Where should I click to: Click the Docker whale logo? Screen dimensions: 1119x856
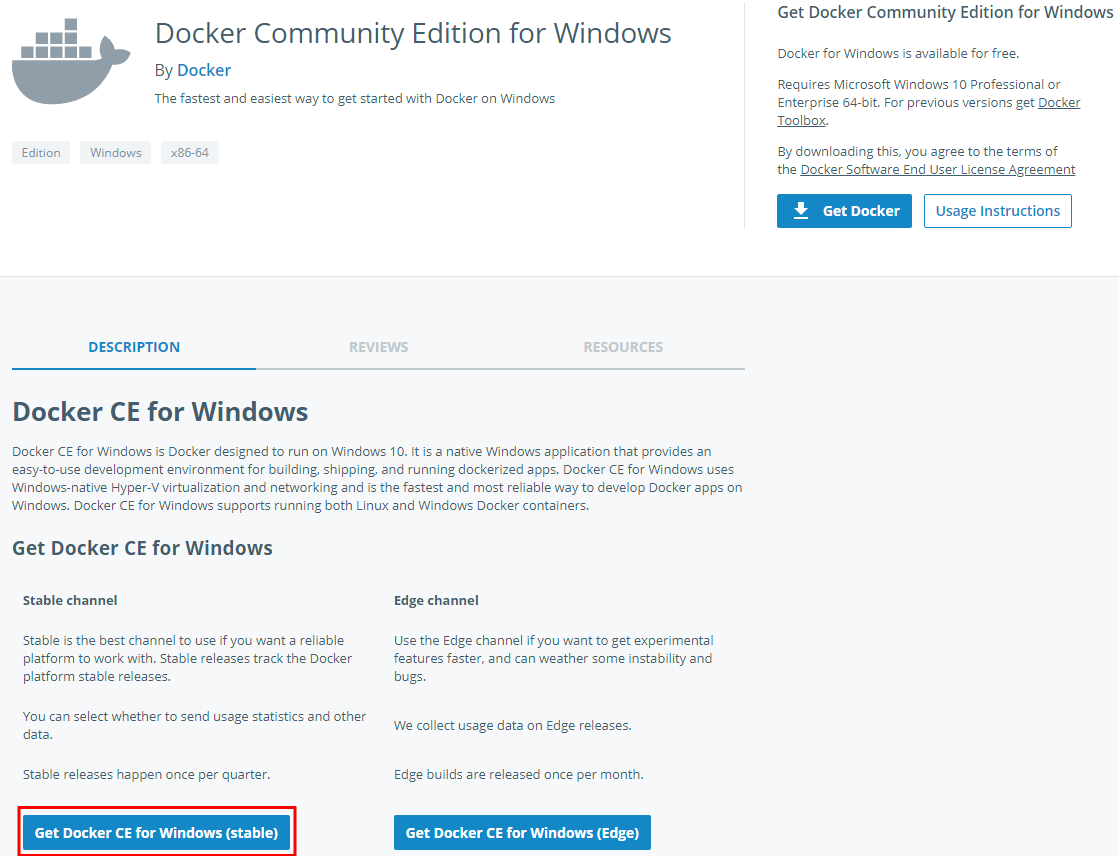coord(71,62)
